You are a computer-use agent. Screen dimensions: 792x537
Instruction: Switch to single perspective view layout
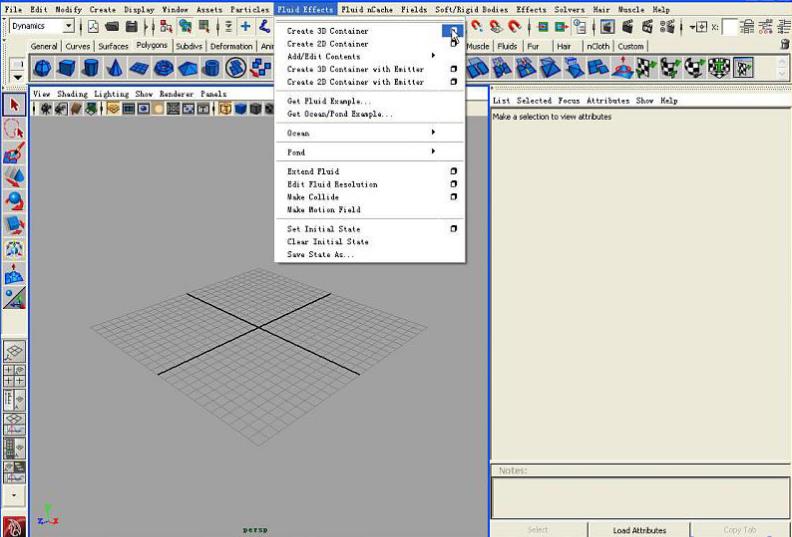pos(14,351)
